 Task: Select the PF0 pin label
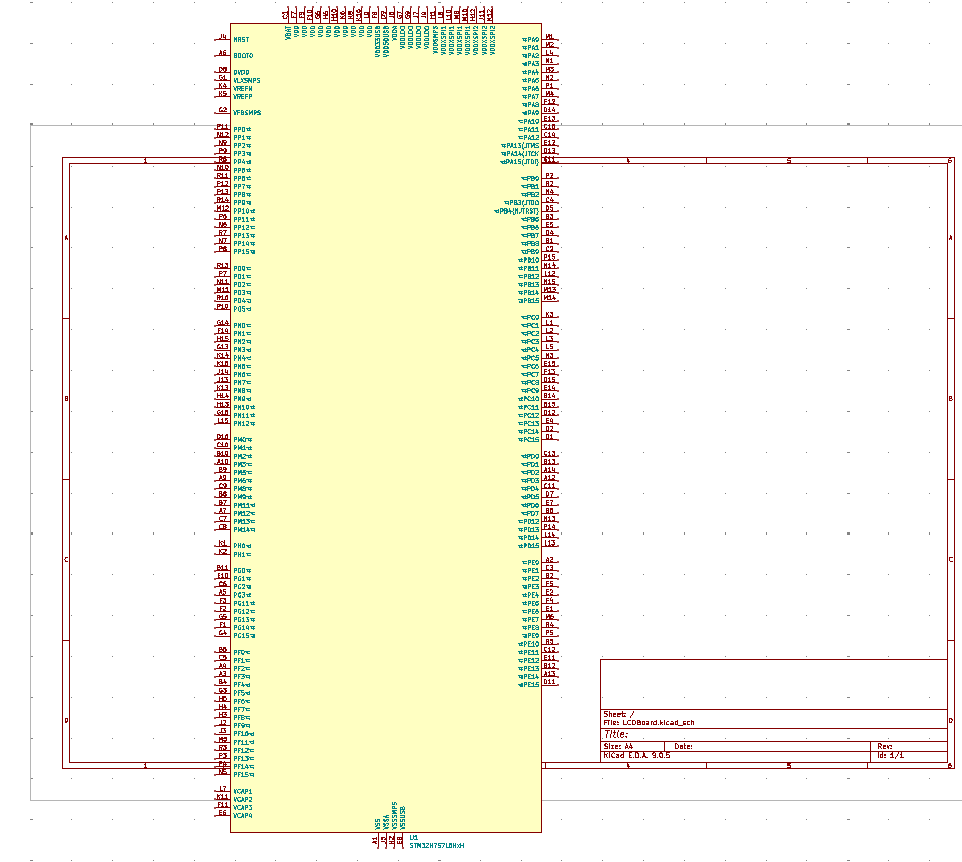click(240, 652)
